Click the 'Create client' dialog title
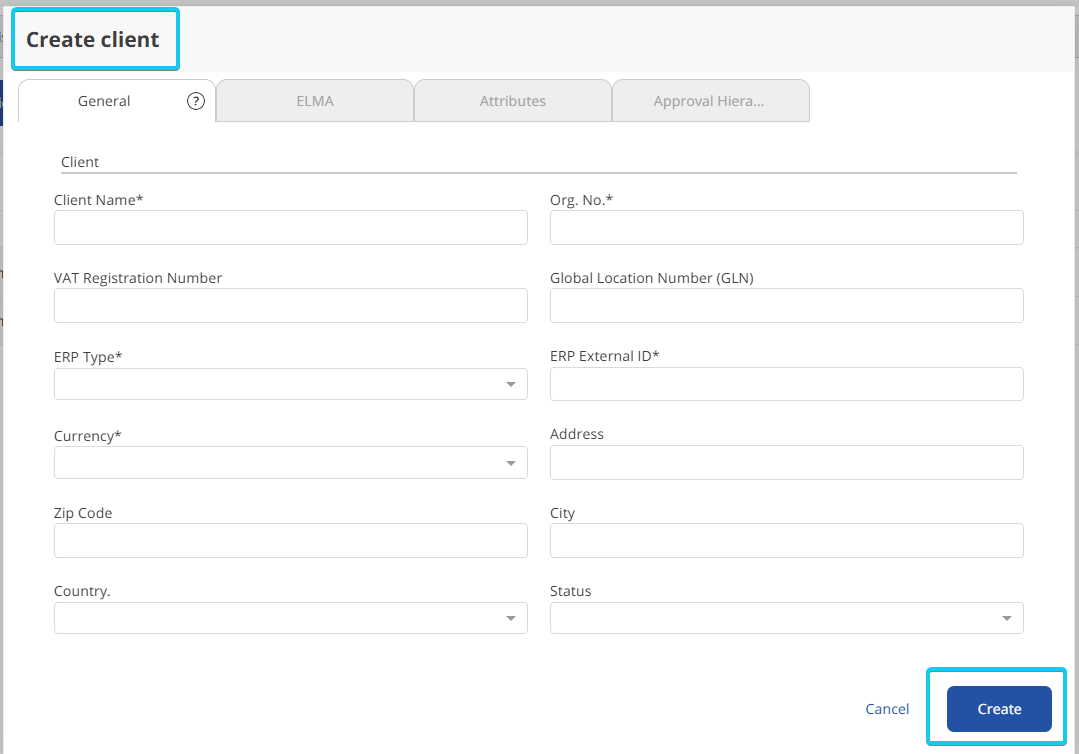The width and height of the screenshot is (1079, 754). (x=93, y=40)
